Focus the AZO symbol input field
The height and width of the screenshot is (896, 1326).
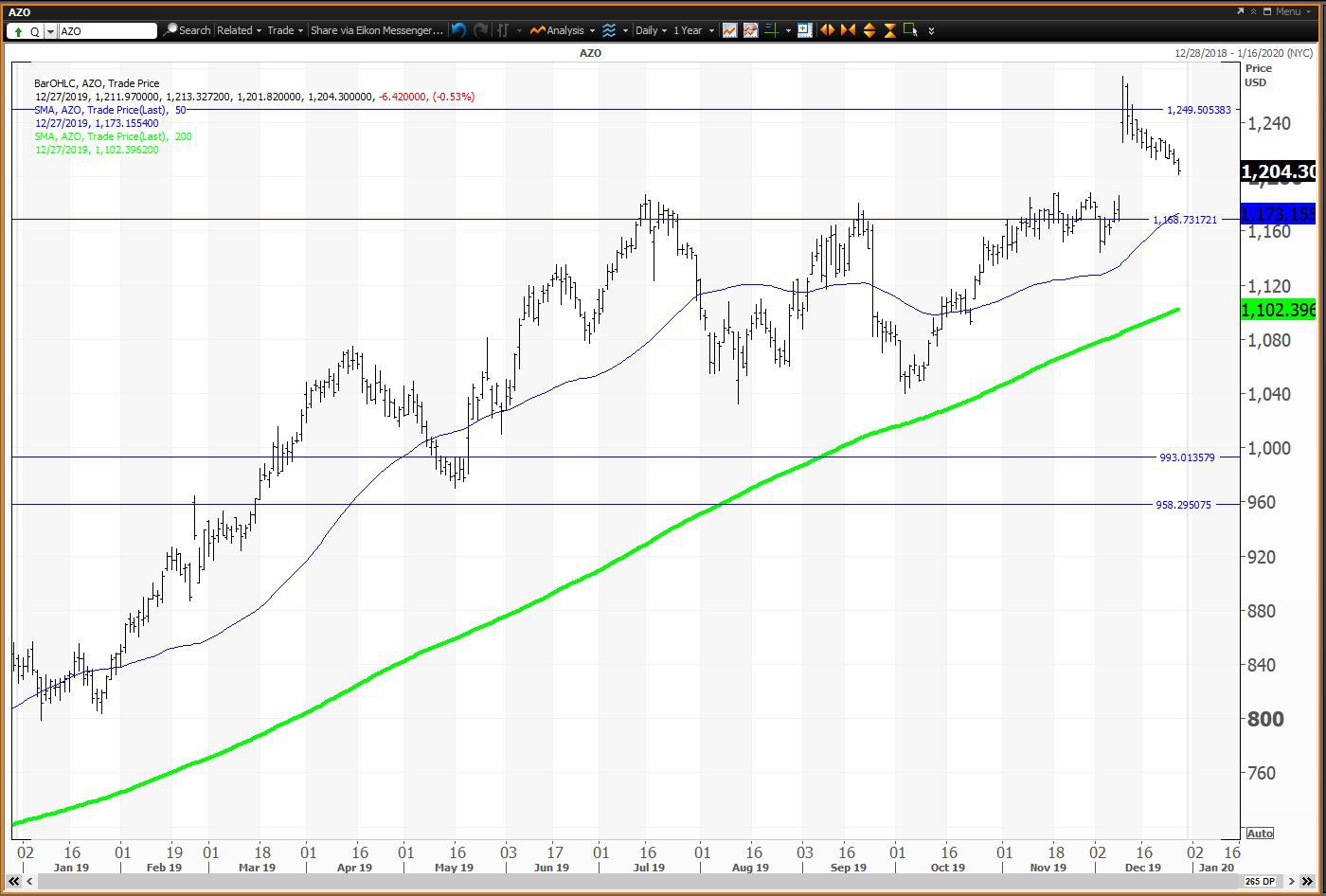[x=107, y=31]
